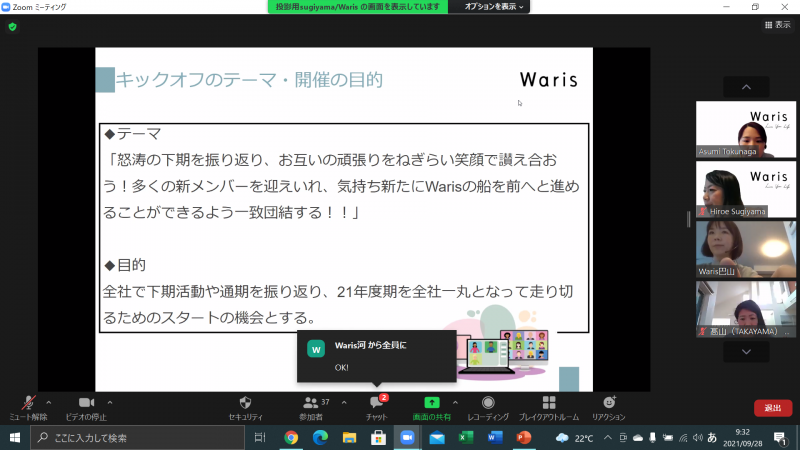Image resolution: width=800 pixels, height=450 pixels.
Task: Start Recording from the toolbar
Action: [x=488, y=408]
